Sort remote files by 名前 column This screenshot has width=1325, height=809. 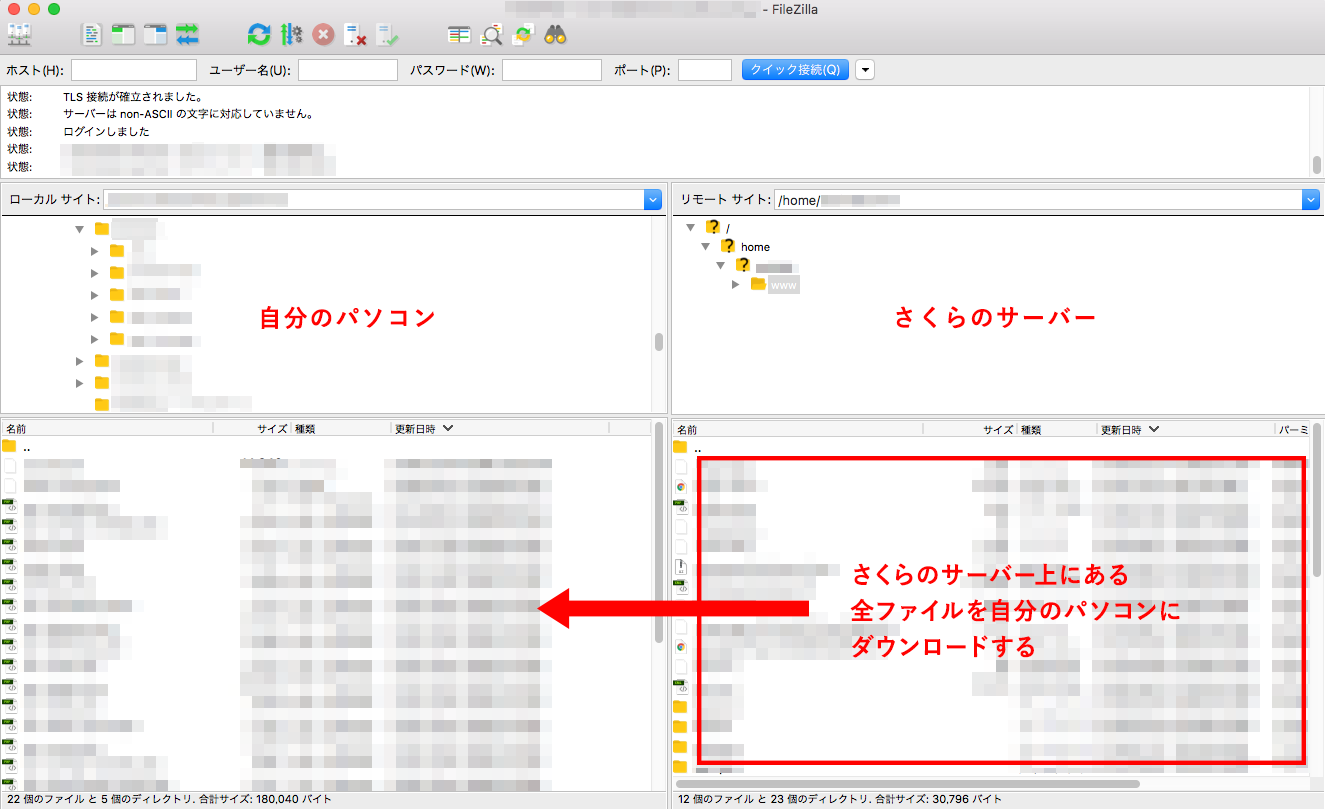coord(797,429)
